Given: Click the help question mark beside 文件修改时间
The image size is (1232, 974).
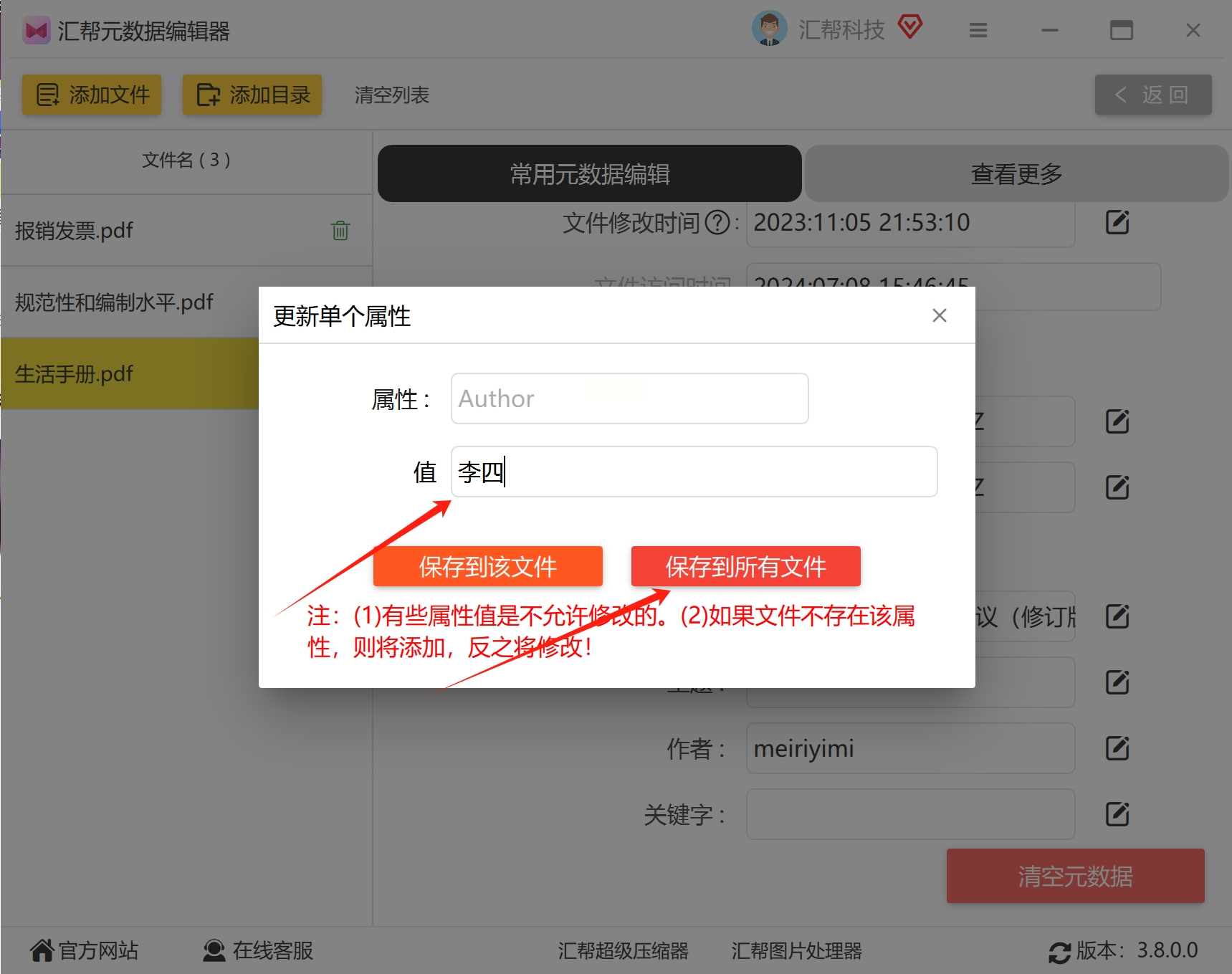Looking at the screenshot, I should coord(717,223).
